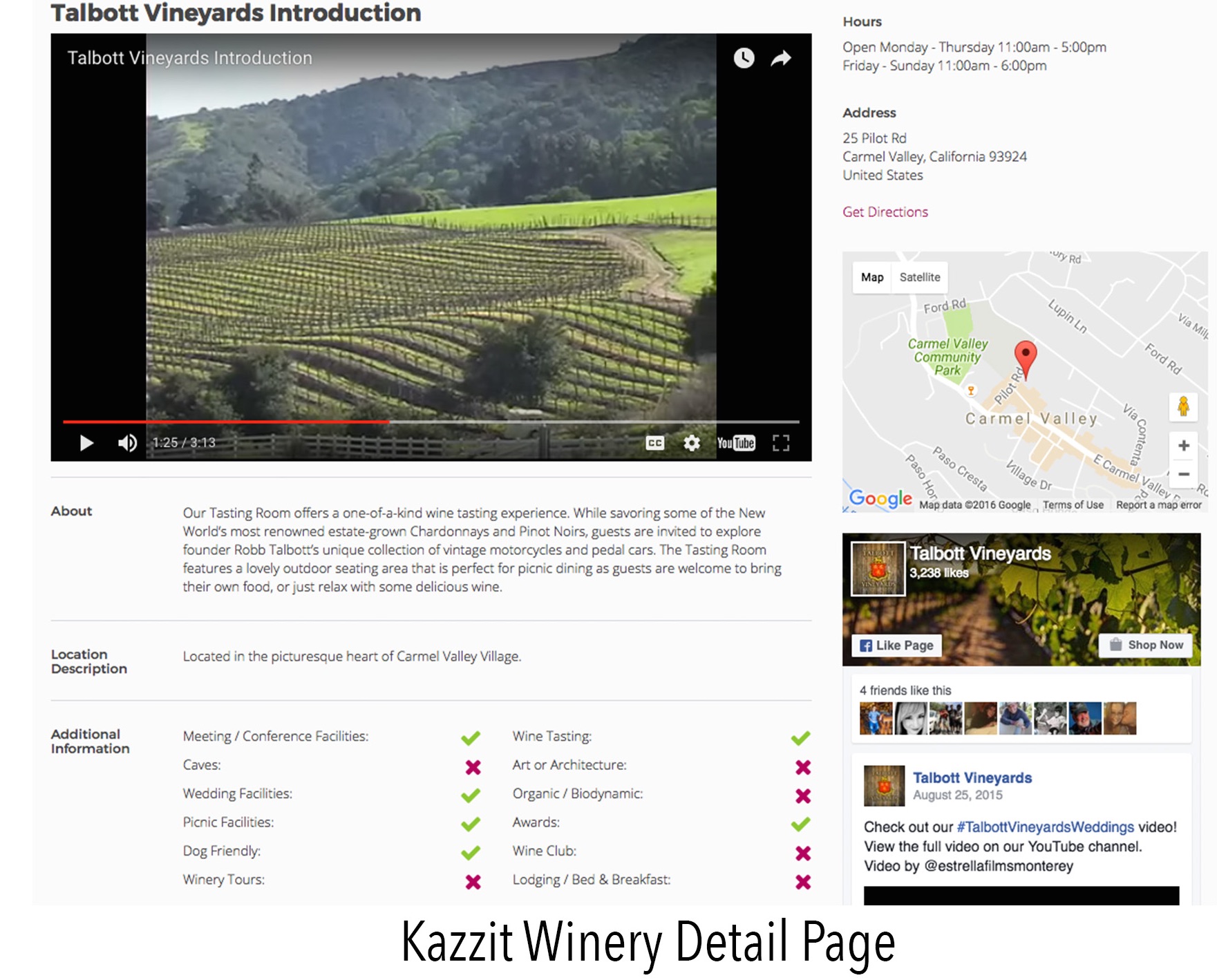Click the Wine Club red X
The height and width of the screenshot is (980, 1217).
tap(802, 854)
